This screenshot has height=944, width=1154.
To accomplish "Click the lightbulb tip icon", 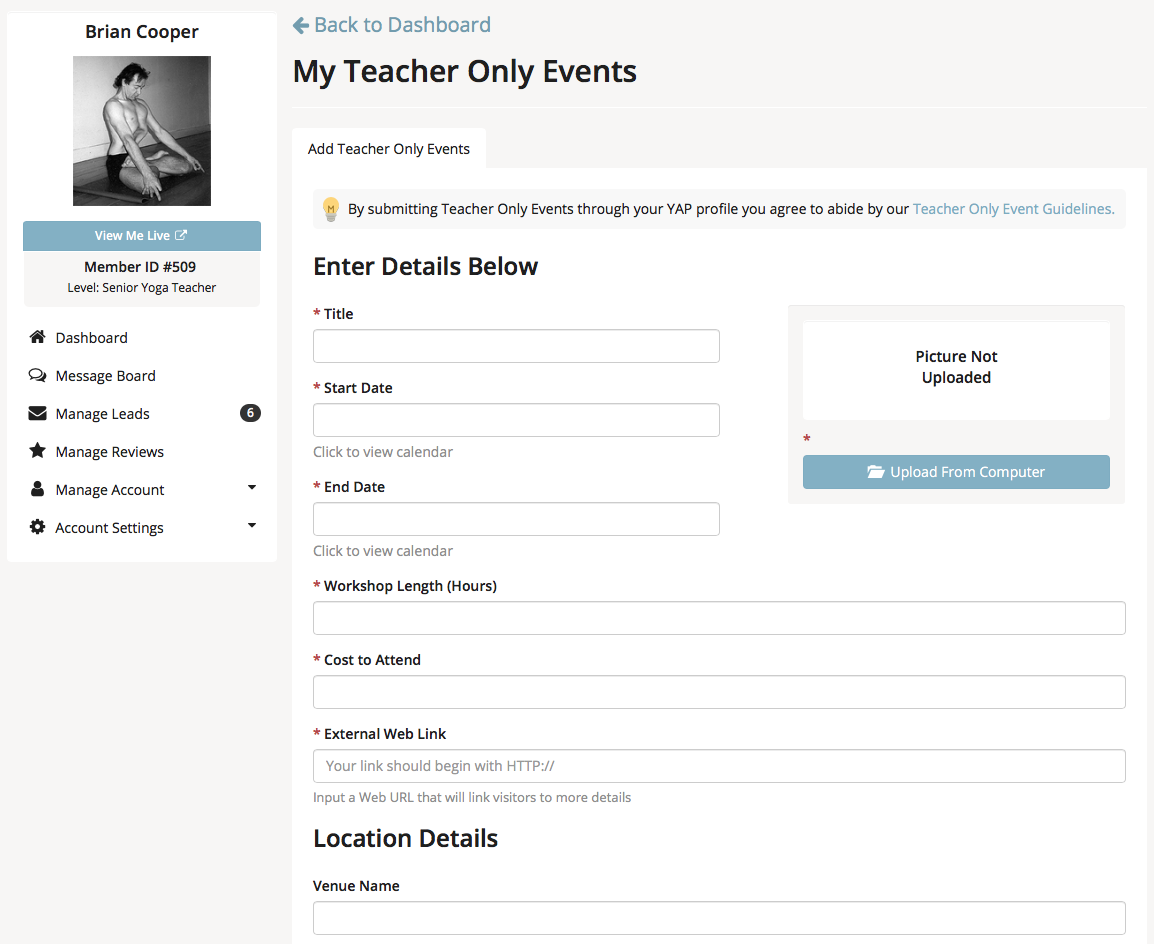I will click(x=331, y=210).
